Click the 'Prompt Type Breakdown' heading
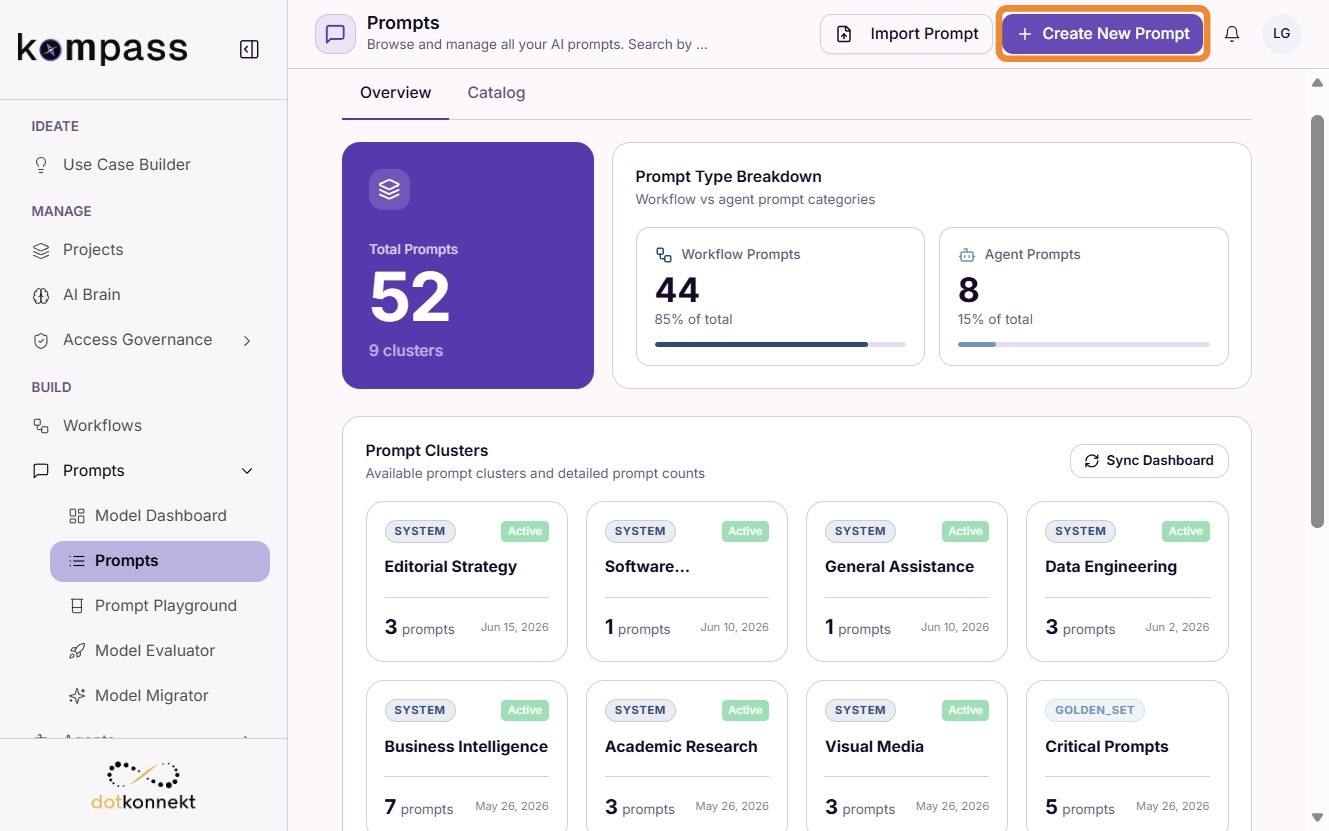1329x831 pixels. [x=729, y=177]
